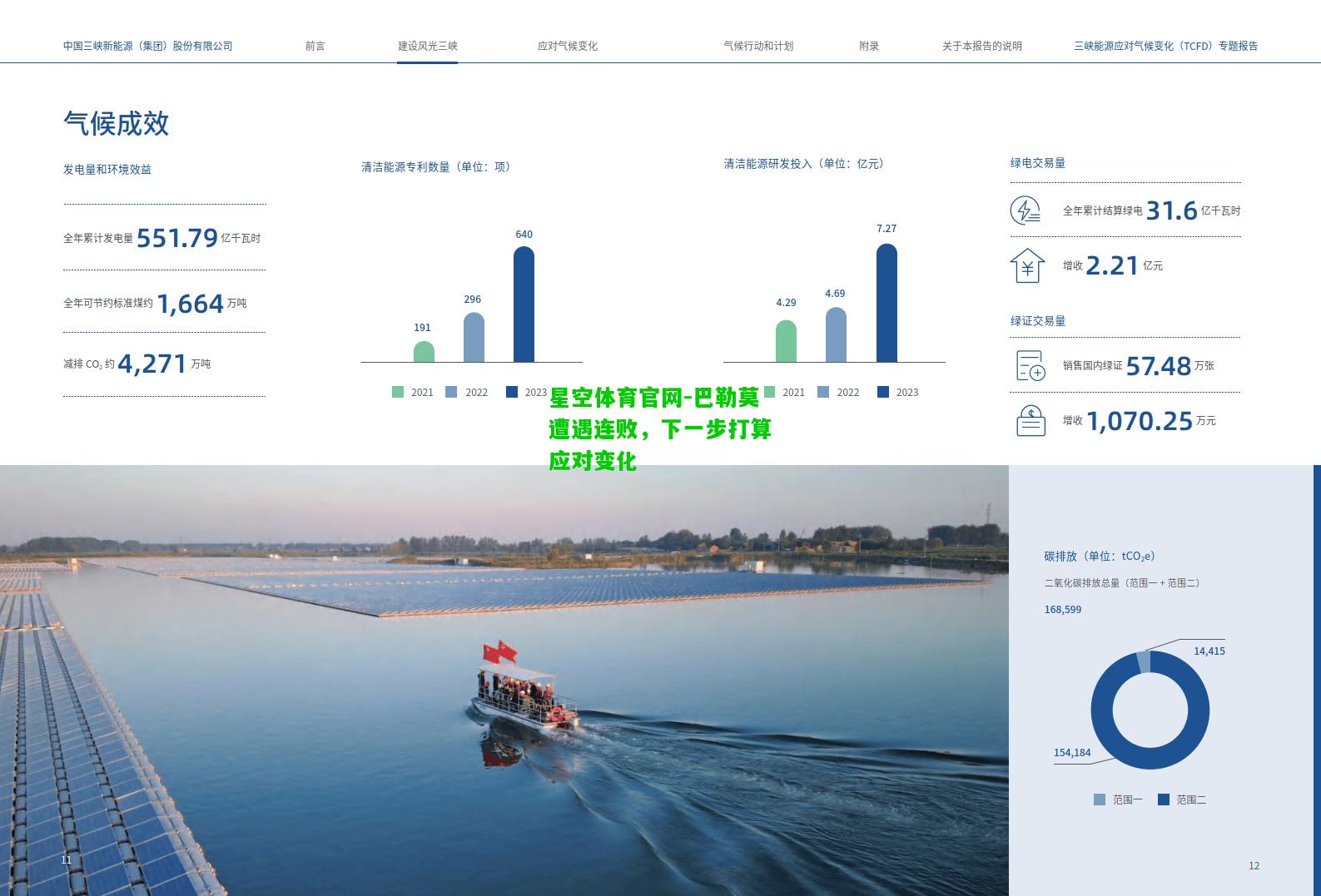Click page number 11
The width and height of the screenshot is (1321, 896).
tap(67, 859)
